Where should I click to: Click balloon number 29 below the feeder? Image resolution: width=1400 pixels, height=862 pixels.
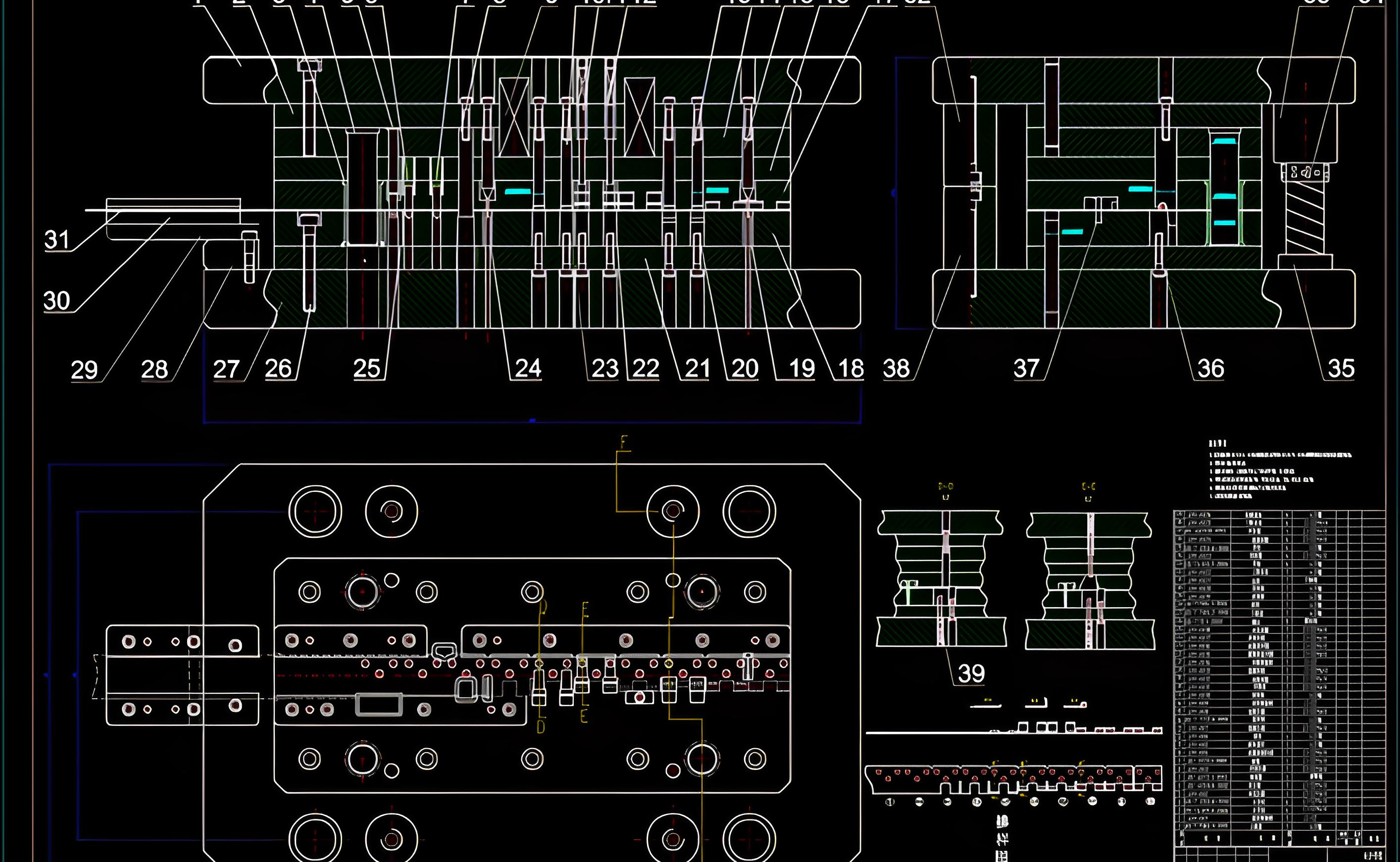[84, 371]
